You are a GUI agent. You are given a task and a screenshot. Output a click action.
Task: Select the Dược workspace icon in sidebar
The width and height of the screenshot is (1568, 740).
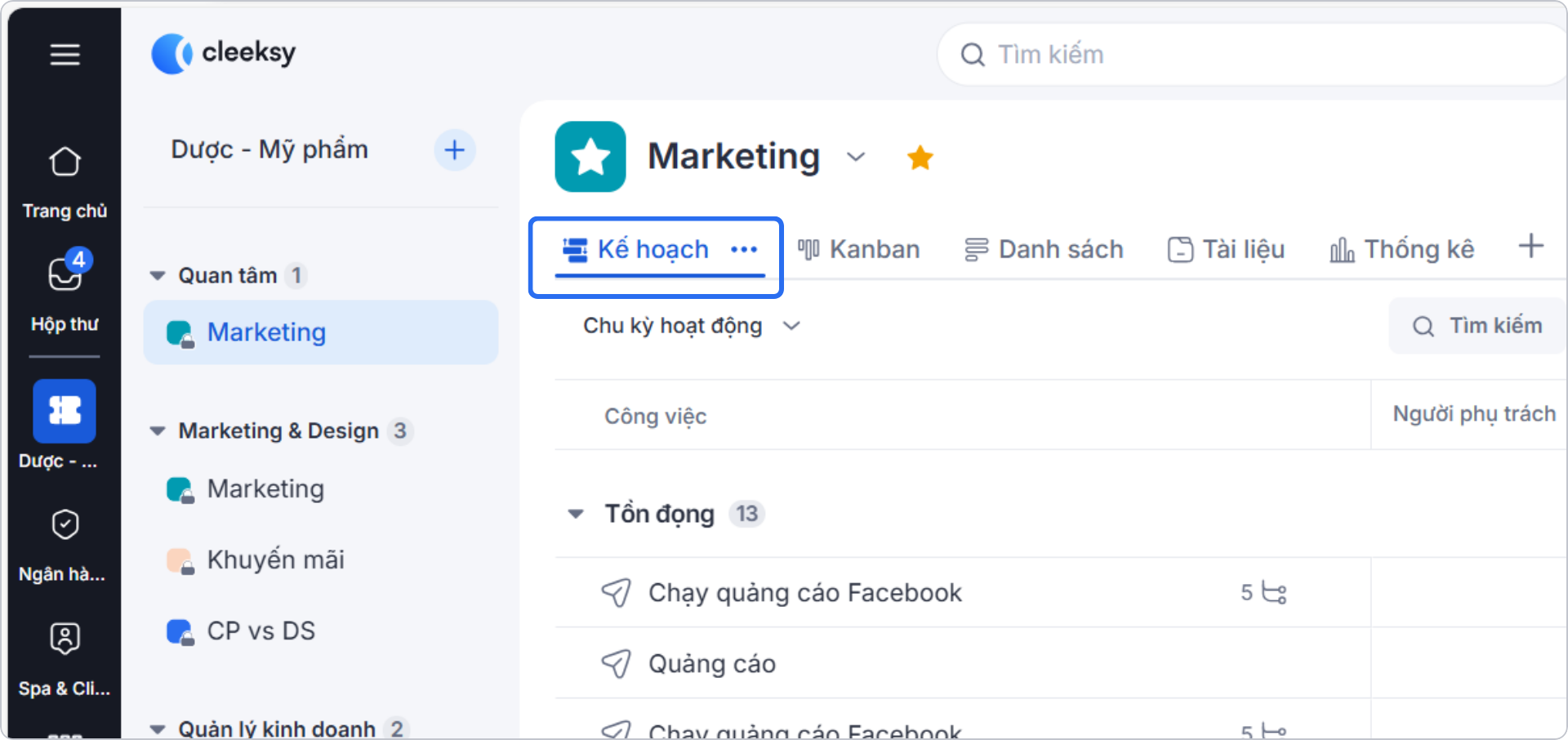pyautogui.click(x=65, y=412)
